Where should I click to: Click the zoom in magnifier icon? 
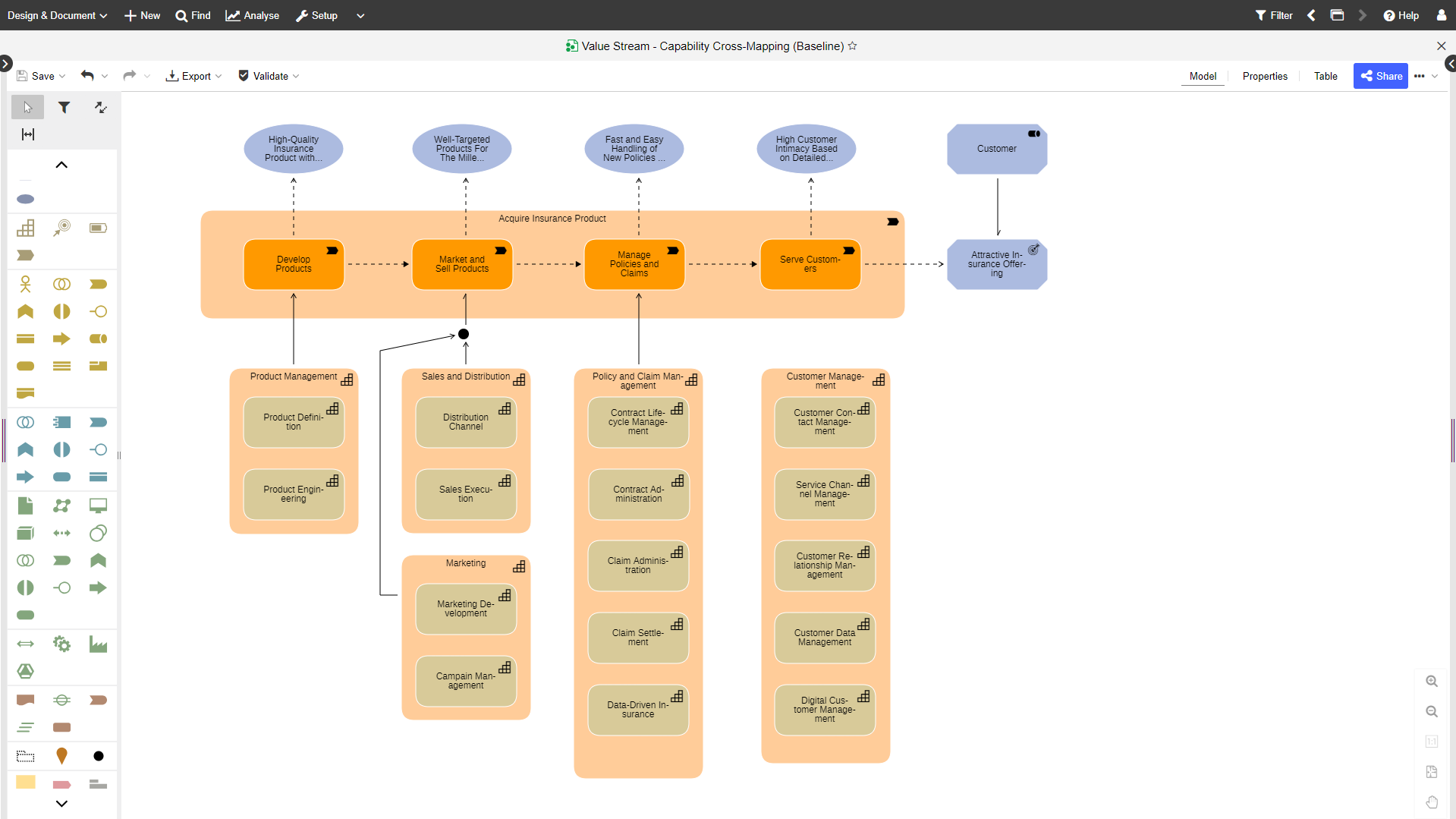pos(1431,682)
